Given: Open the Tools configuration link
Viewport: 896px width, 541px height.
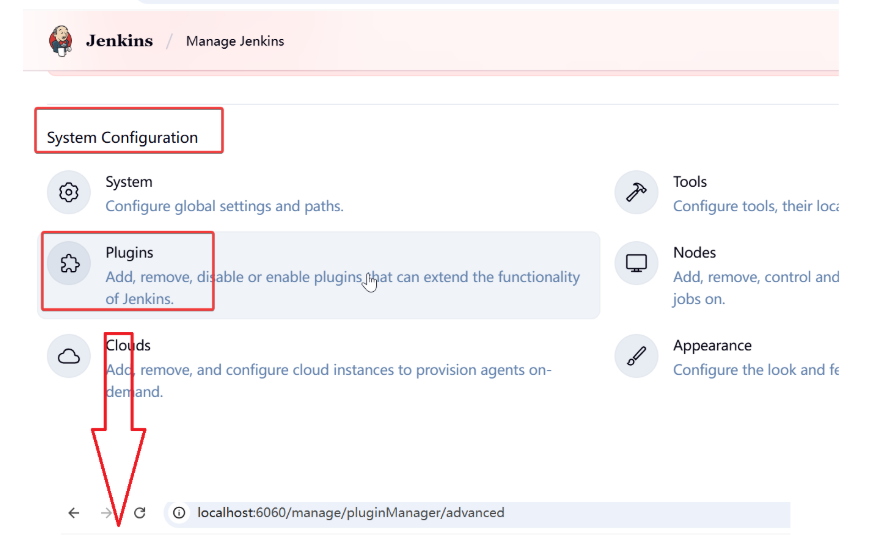Looking at the screenshot, I should (x=690, y=182).
